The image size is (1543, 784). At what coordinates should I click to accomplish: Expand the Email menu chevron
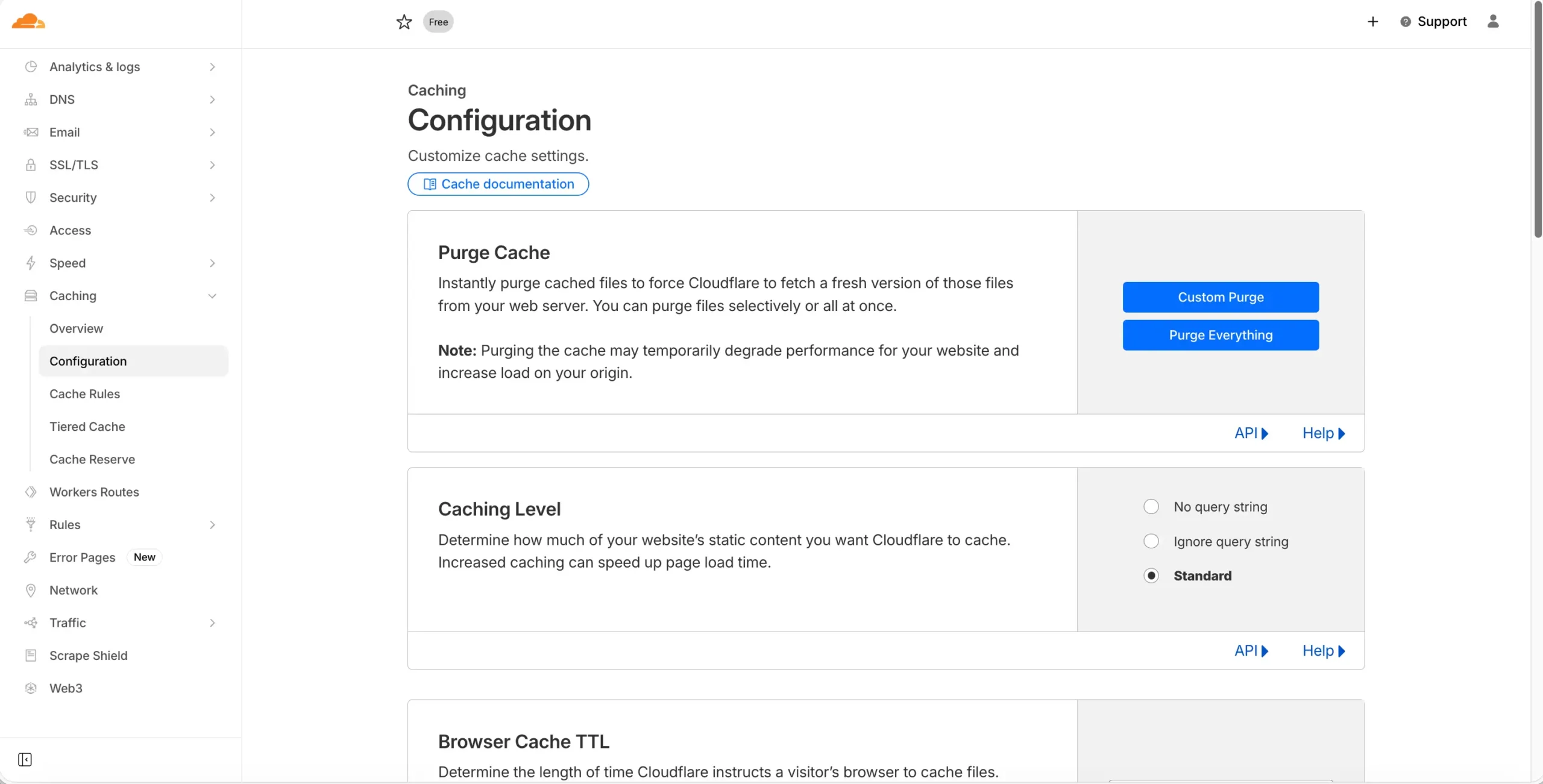pos(212,132)
